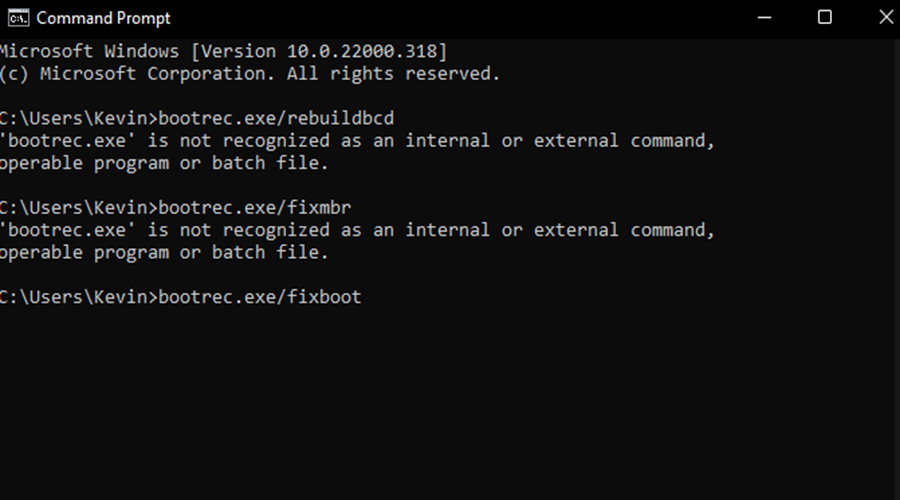Viewport: 900px width, 500px height.
Task: Click the word fixboot in last command
Action: (324, 297)
